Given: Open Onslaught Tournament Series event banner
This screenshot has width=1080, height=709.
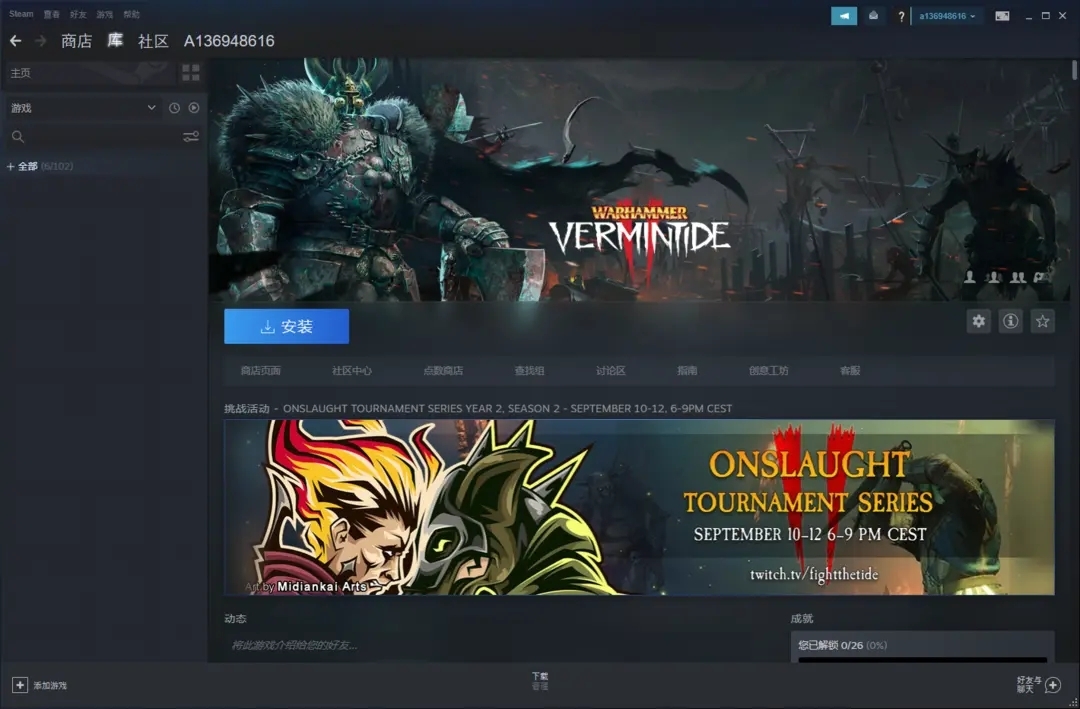Looking at the screenshot, I should 639,507.
